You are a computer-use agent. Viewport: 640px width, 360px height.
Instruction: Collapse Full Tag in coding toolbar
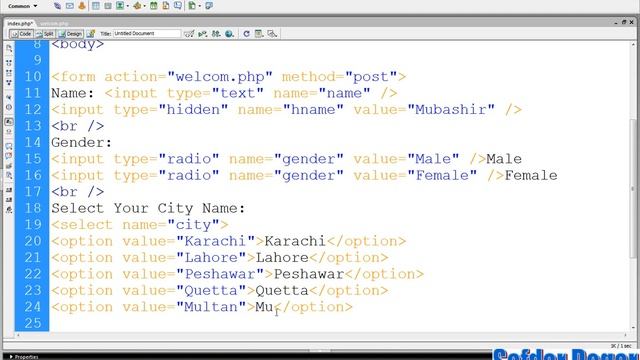point(9,63)
